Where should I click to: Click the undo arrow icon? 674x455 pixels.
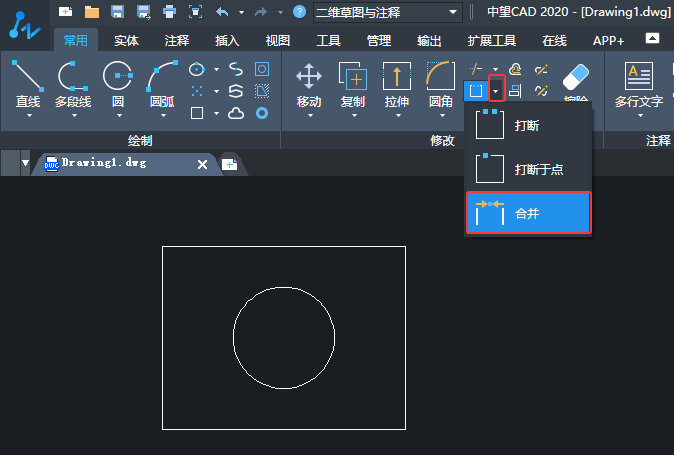click(x=222, y=12)
